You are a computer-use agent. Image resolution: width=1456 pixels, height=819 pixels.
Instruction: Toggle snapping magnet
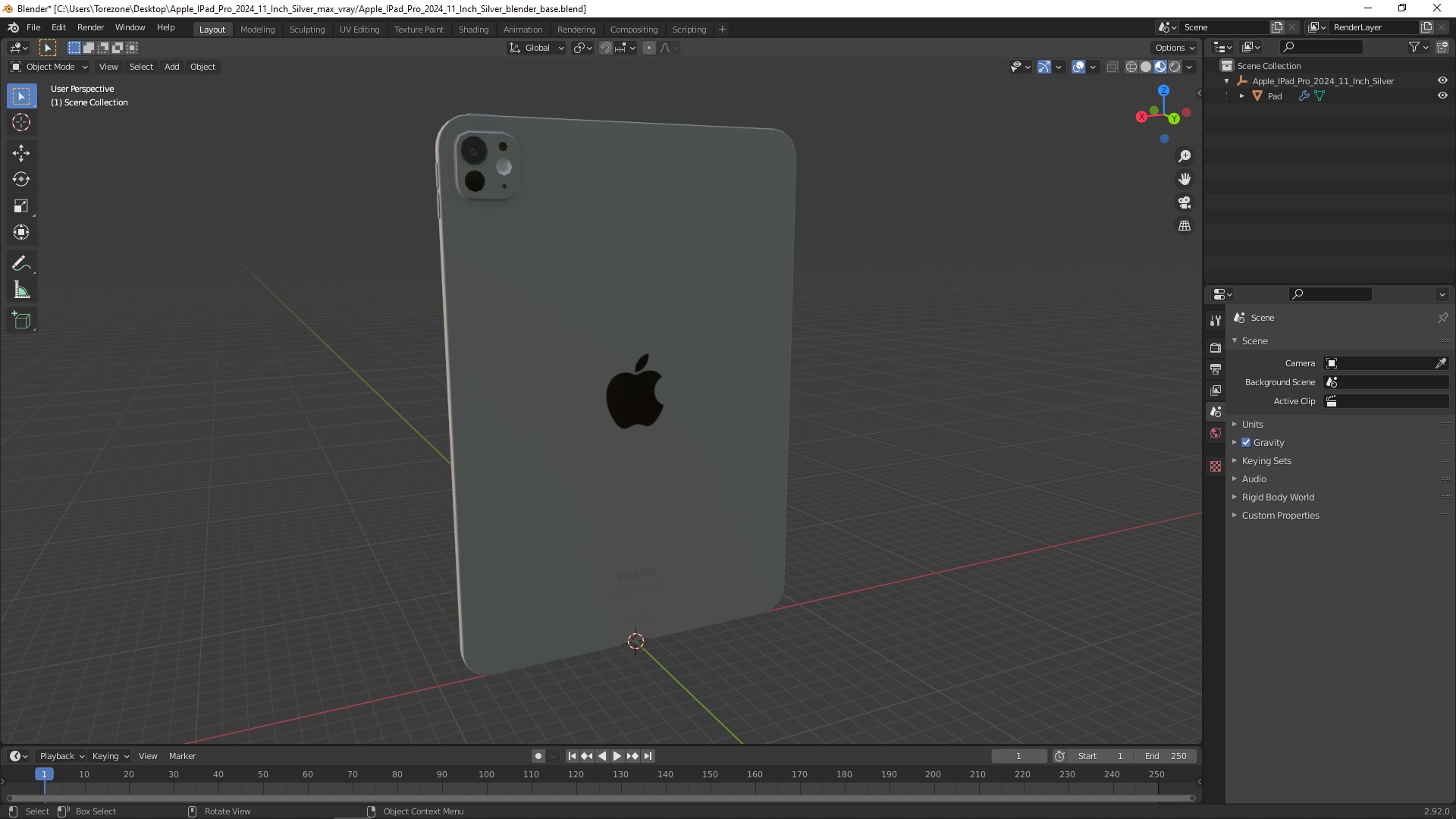pos(605,48)
